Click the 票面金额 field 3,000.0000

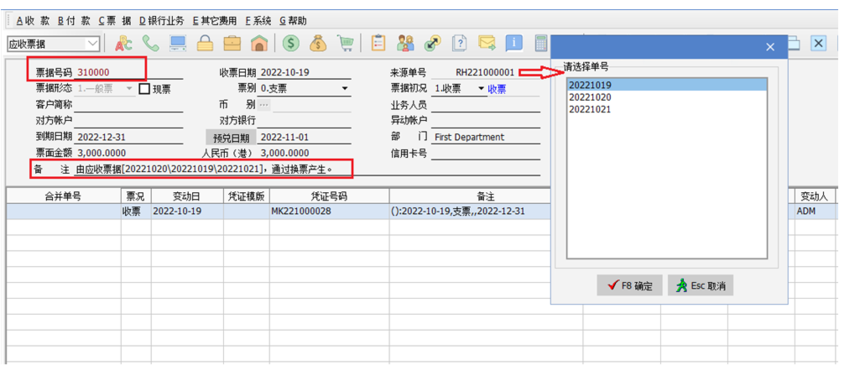pos(129,153)
